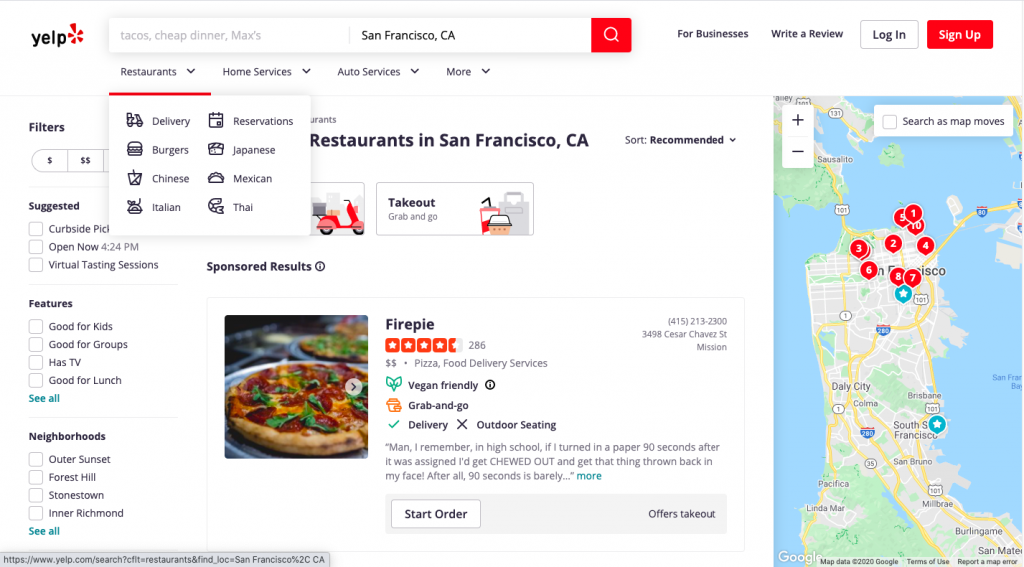
Task: Click the Yelp logo
Action: pyautogui.click(x=58, y=36)
